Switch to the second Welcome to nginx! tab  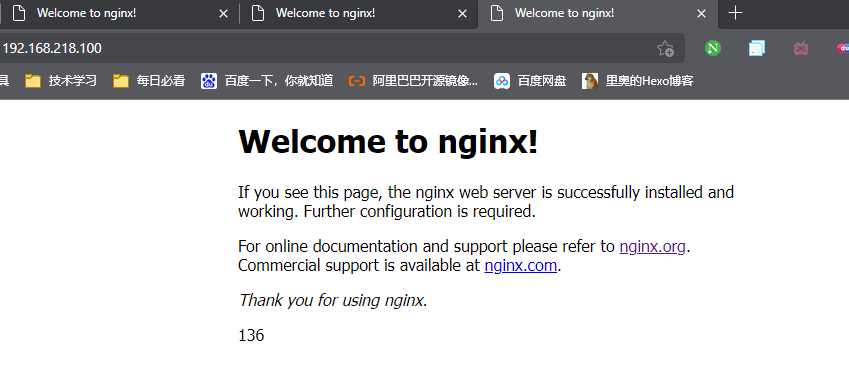click(358, 14)
